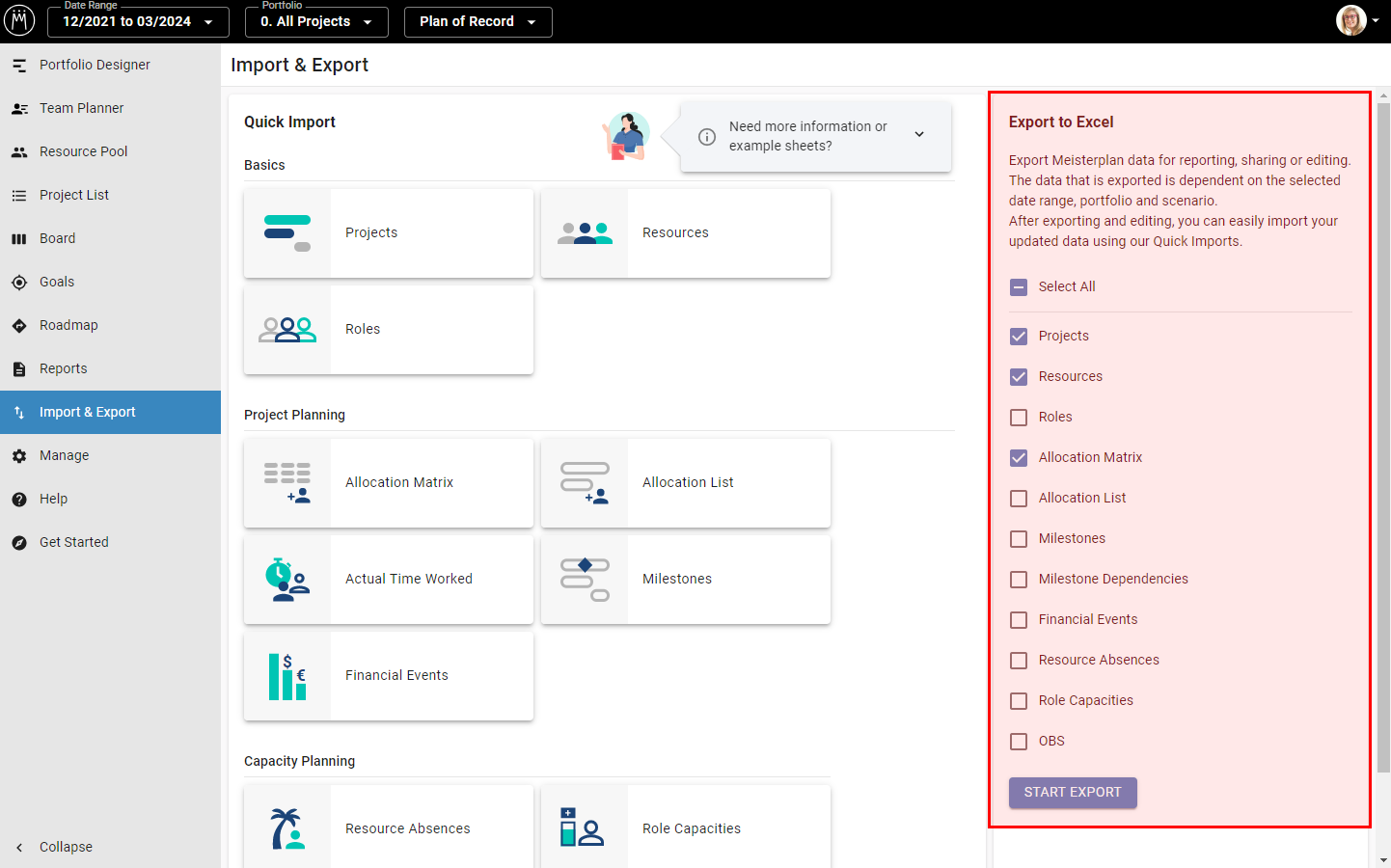Expand the more information chevron
The width and height of the screenshot is (1391, 868).
[x=919, y=135]
